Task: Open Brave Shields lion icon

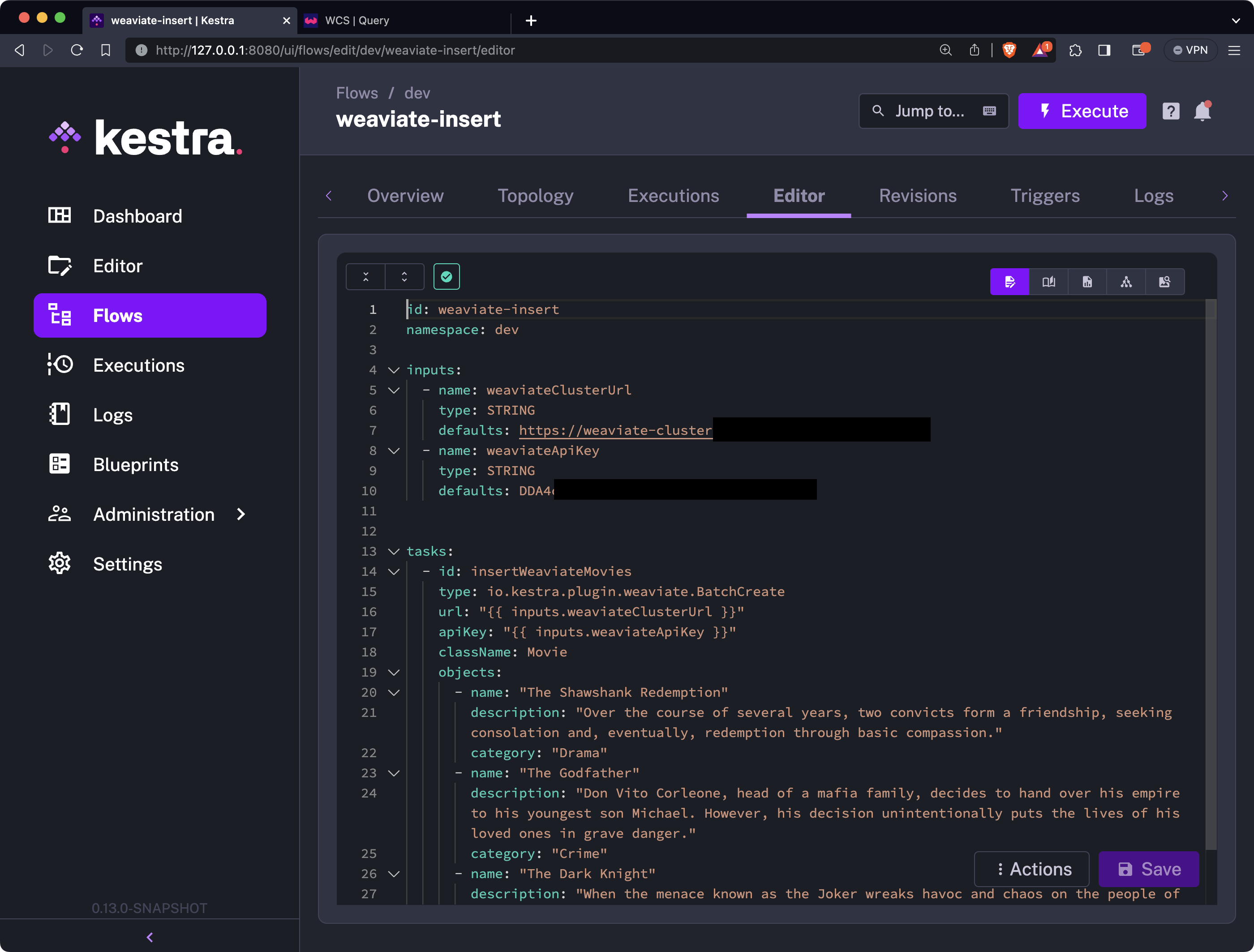Action: point(1009,50)
